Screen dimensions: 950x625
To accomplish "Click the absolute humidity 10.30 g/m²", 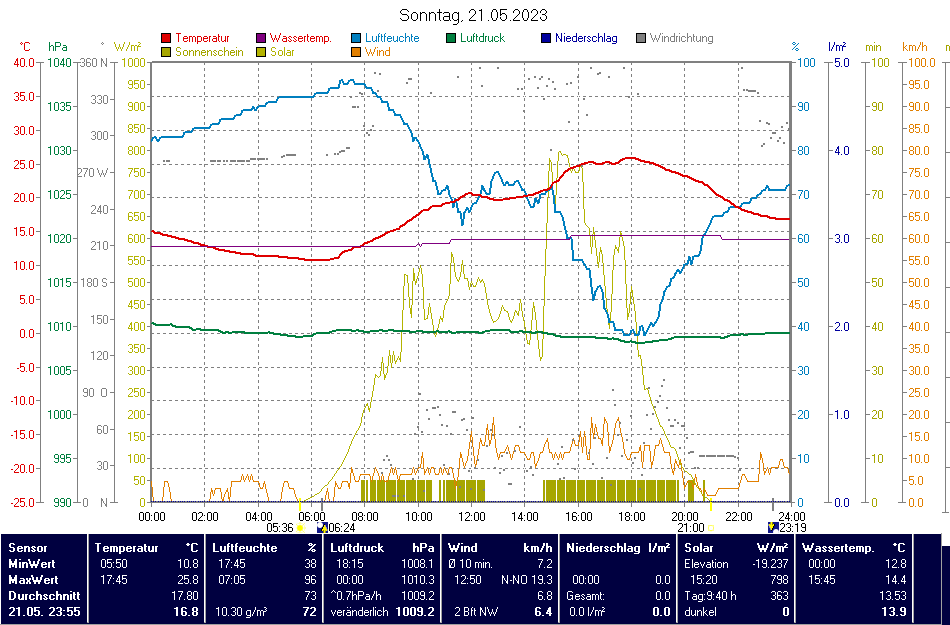I will pyautogui.click(x=241, y=612).
